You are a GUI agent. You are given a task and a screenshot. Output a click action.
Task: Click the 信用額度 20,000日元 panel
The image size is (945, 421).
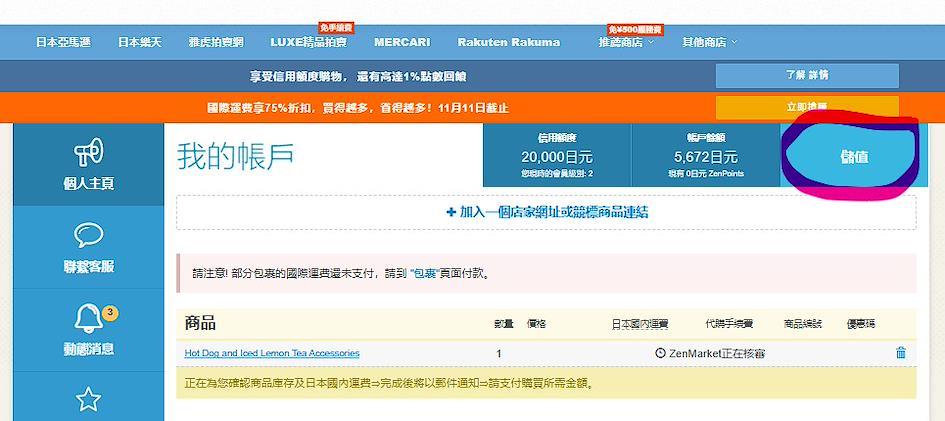(x=557, y=155)
